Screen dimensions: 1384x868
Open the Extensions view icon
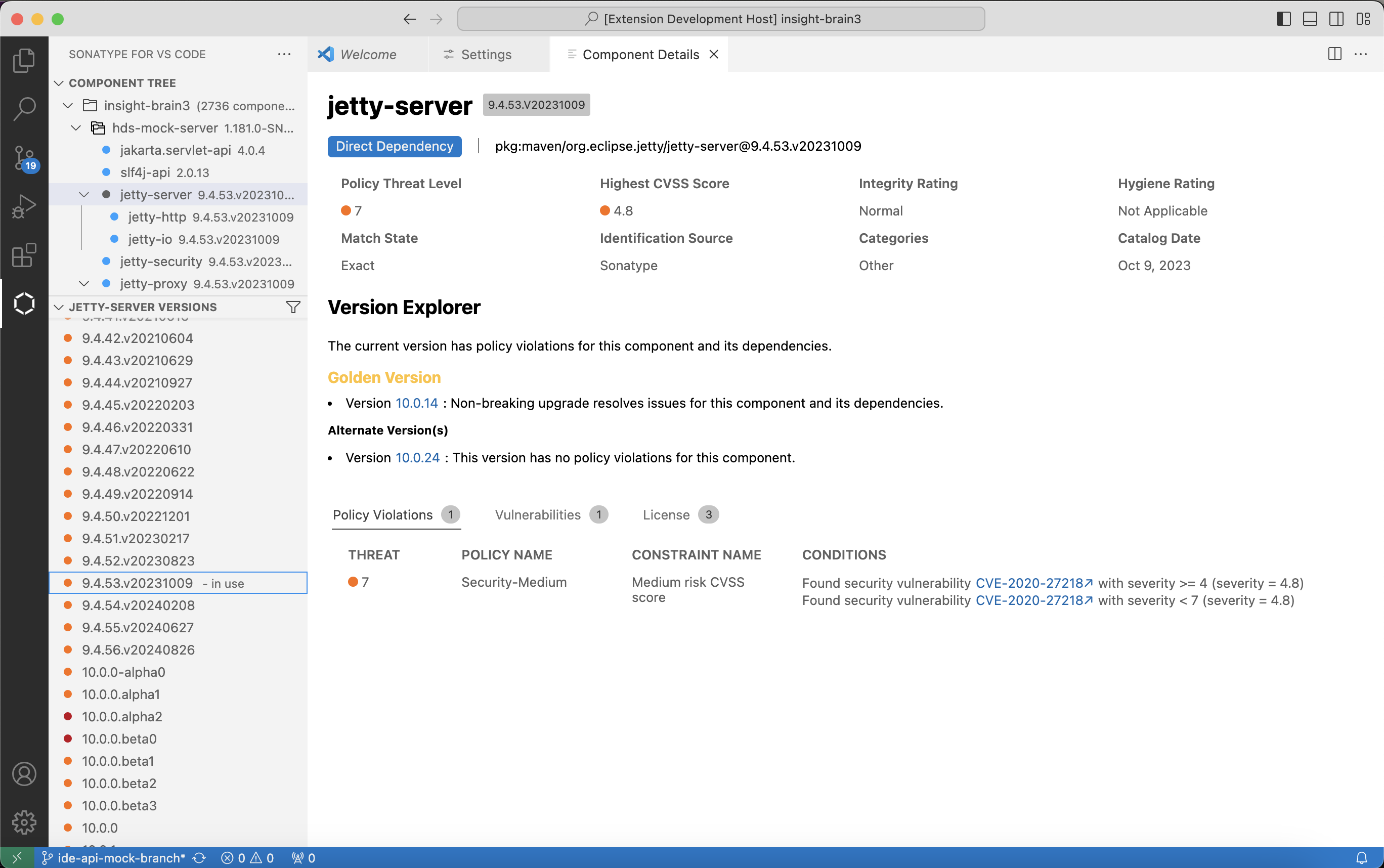pyautogui.click(x=24, y=255)
